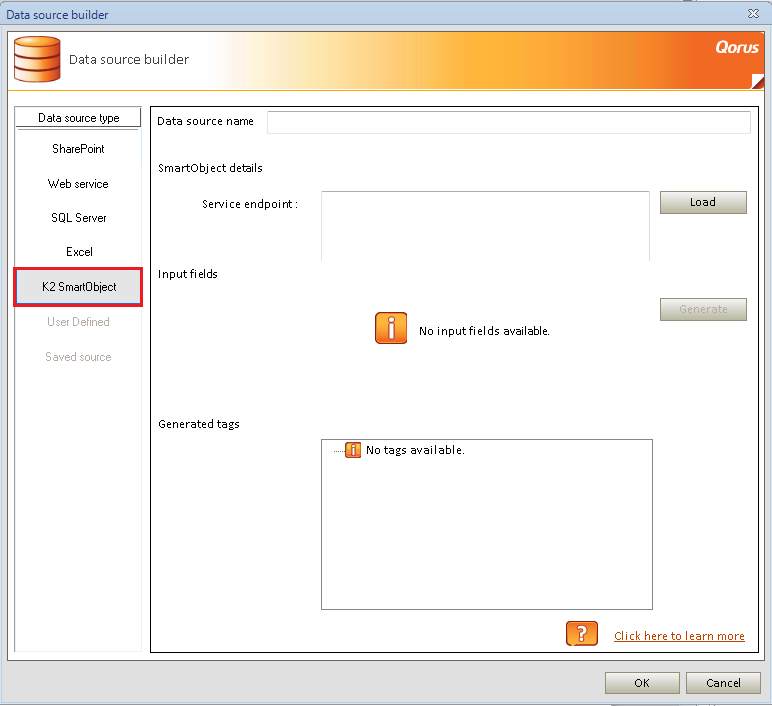Click the Generate button
The height and width of the screenshot is (706, 772).
click(x=703, y=309)
